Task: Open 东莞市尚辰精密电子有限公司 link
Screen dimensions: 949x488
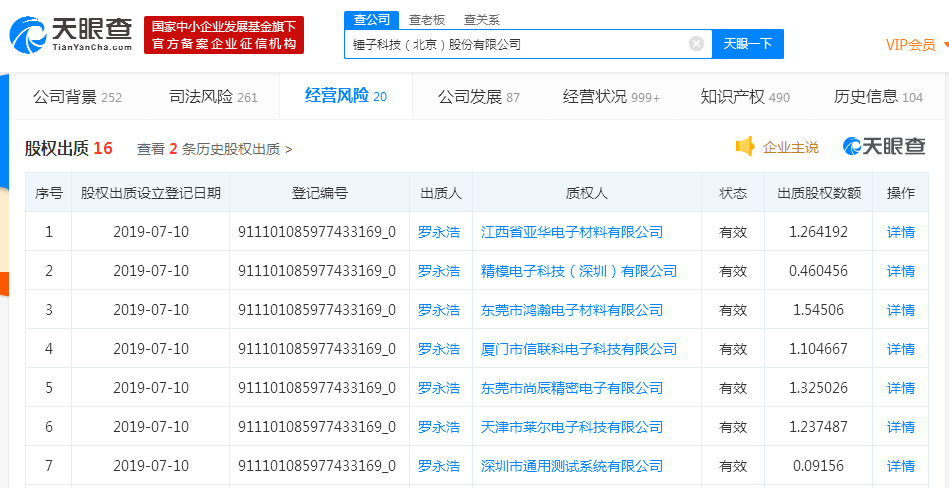Action: [x=572, y=387]
